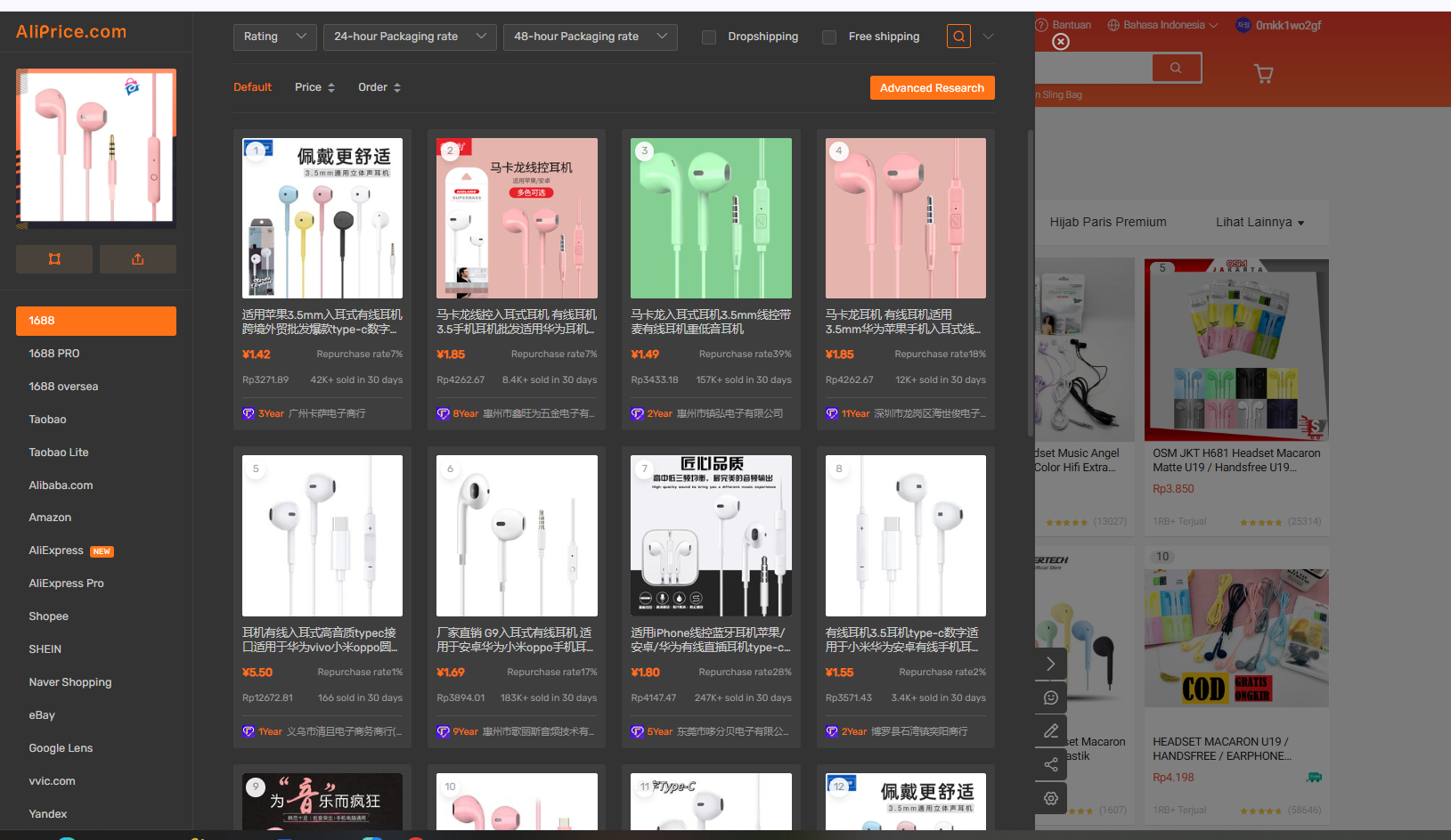Image resolution: width=1451 pixels, height=840 pixels.
Task: Sort results by Order
Action: click(x=379, y=87)
